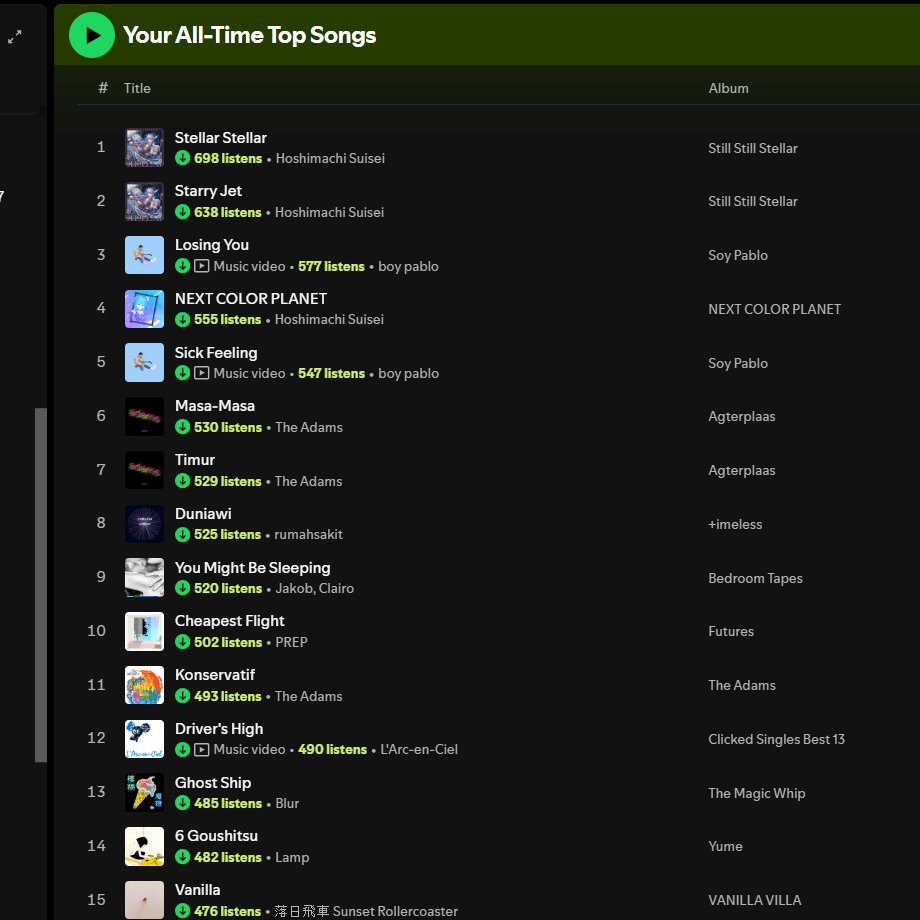Click music video icon on Losing You
This screenshot has height=920, width=920.
coord(201,266)
